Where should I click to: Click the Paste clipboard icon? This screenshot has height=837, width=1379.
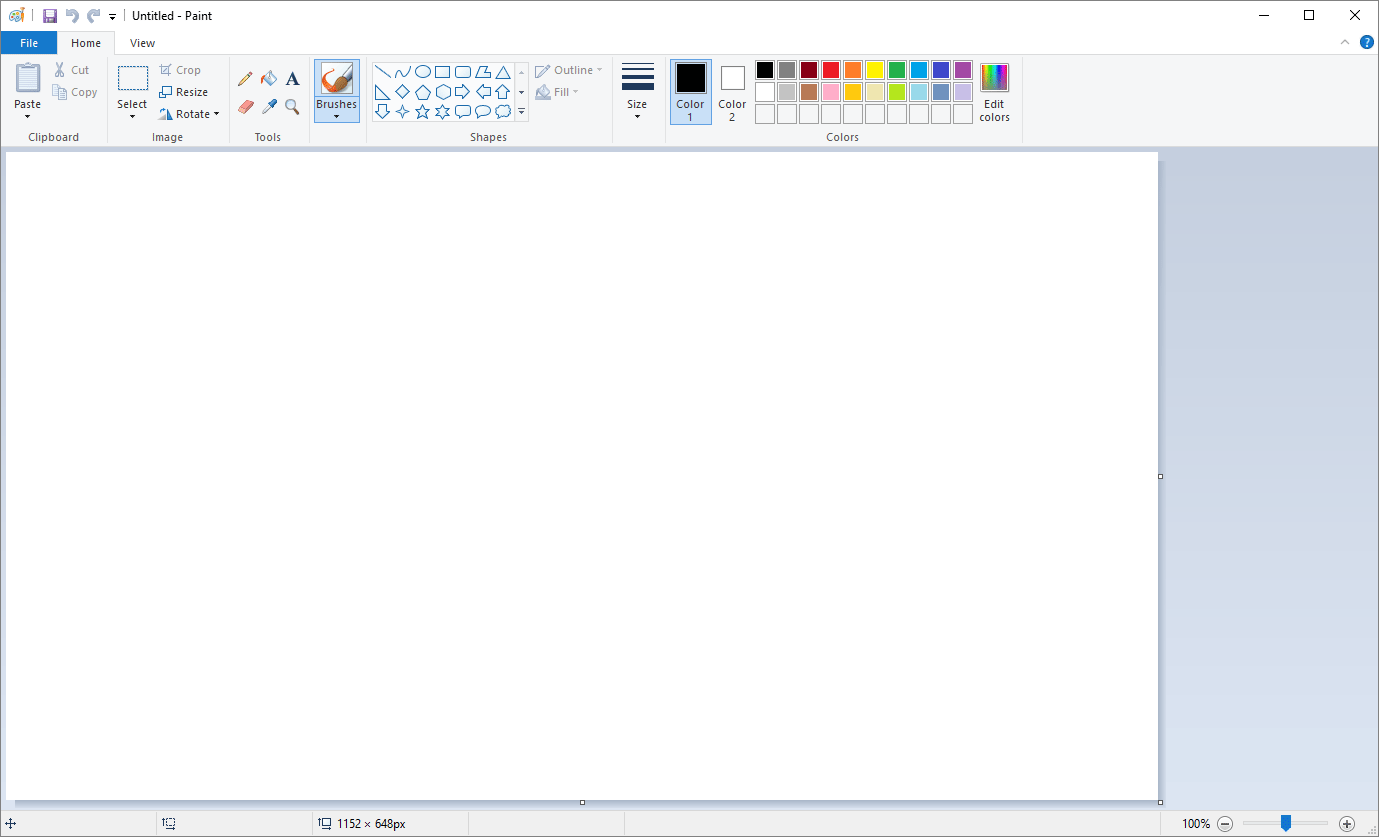[x=28, y=78]
